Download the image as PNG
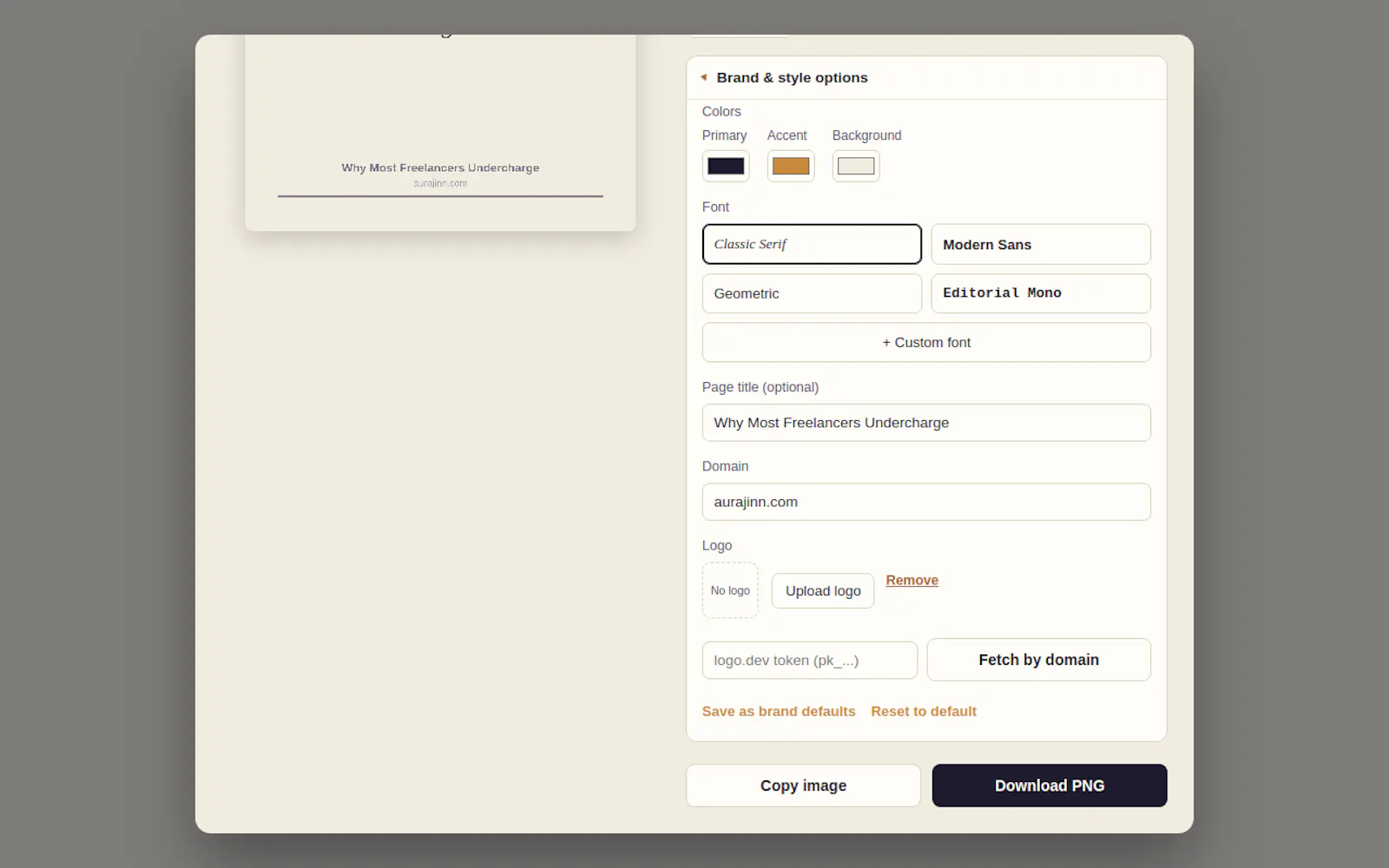1389x868 pixels. tap(1050, 786)
